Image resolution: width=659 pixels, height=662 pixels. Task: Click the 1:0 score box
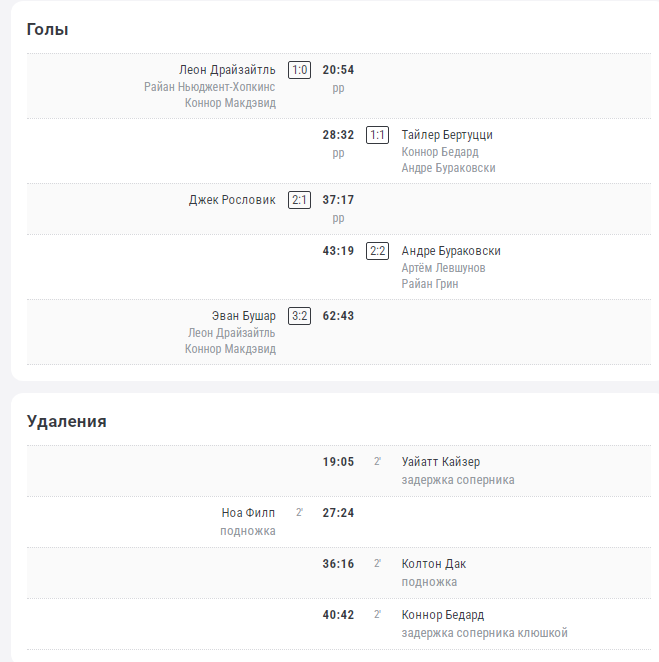pos(299,70)
